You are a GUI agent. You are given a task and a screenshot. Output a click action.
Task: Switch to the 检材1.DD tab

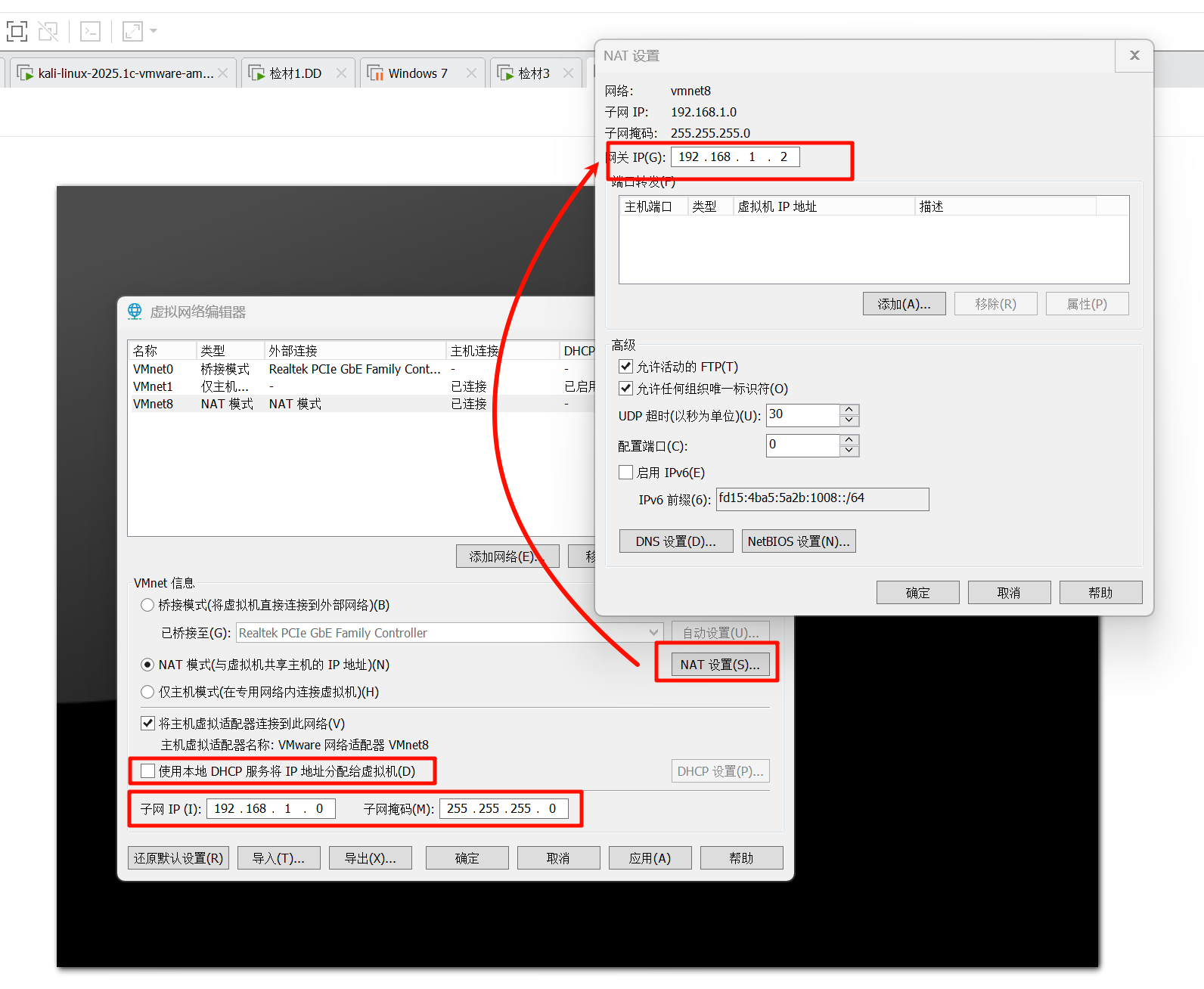point(295,73)
